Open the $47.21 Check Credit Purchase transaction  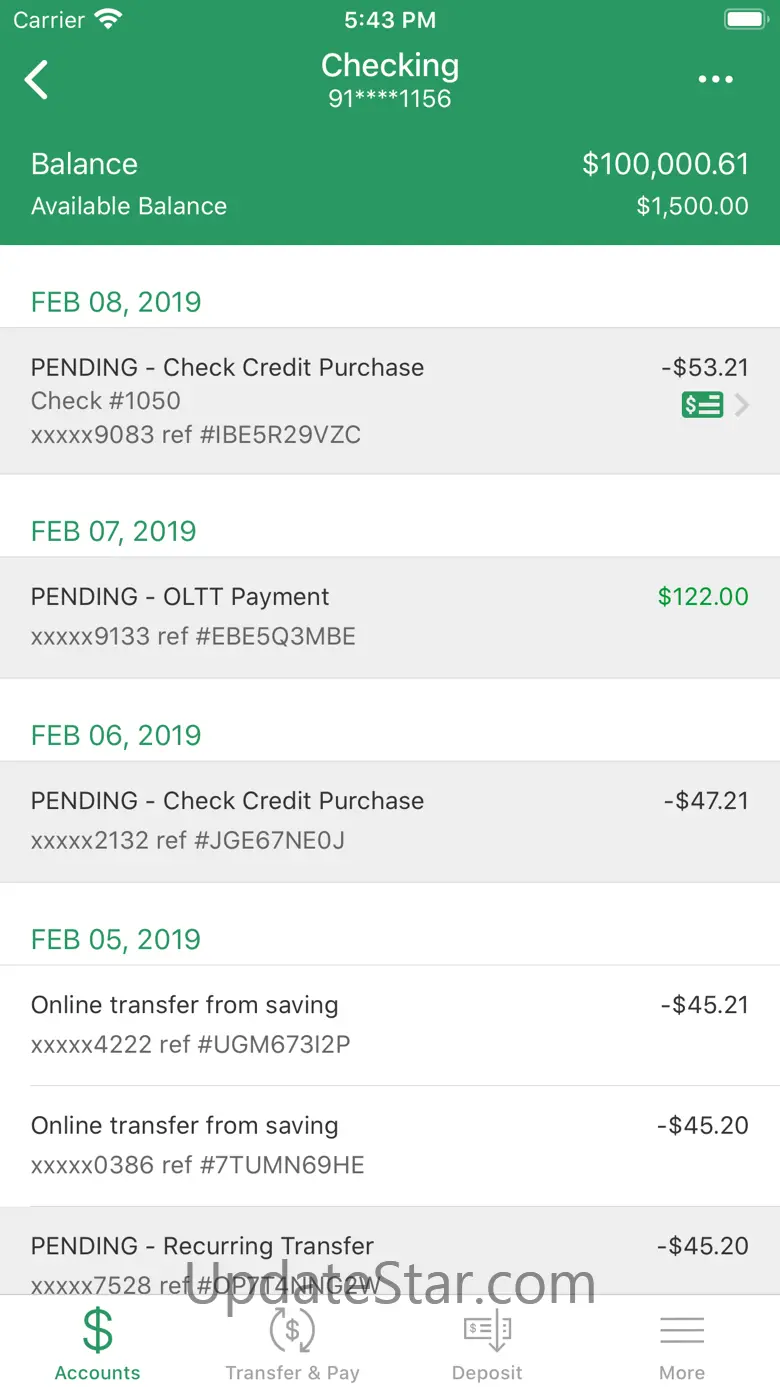point(390,821)
